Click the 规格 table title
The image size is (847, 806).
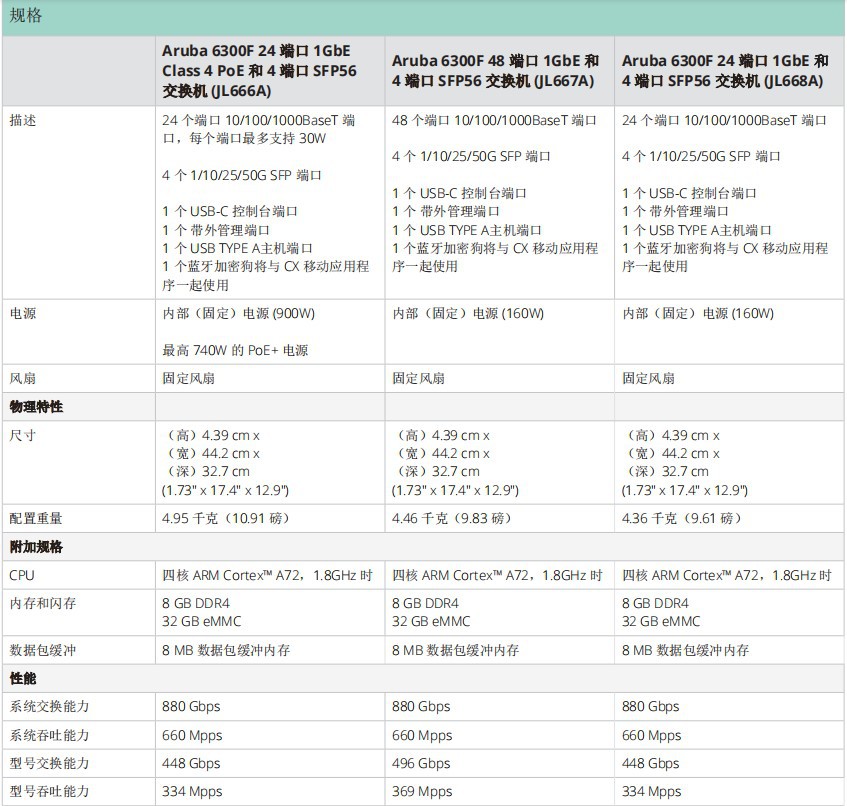[25, 16]
